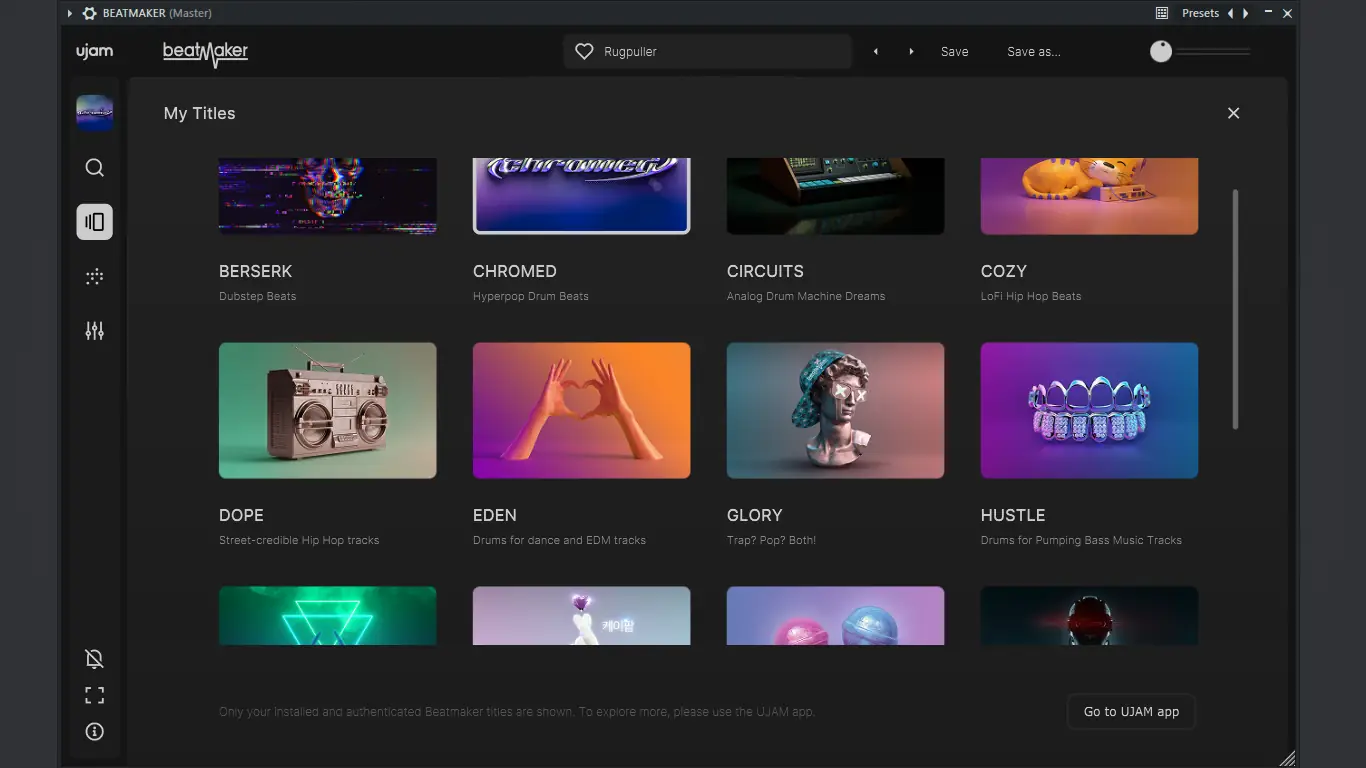1366x768 pixels.
Task: Click the CHROMED title text
Action: click(x=514, y=271)
